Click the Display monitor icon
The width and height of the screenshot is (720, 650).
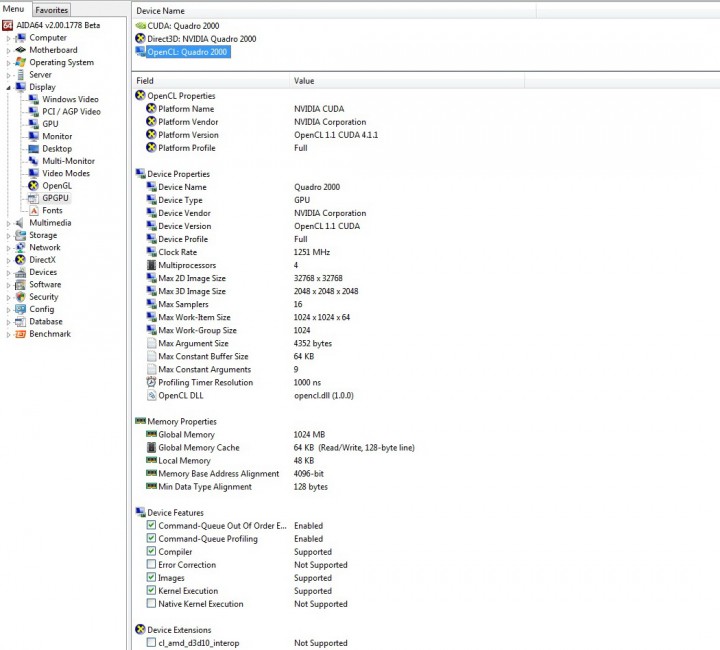pos(21,87)
